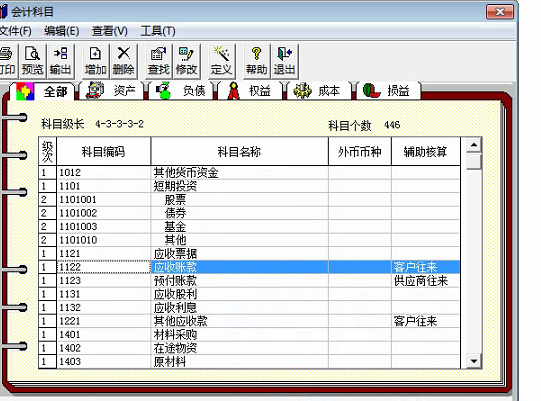Switch to the 负债 liabilities tab
Image resolution: width=541 pixels, height=401 pixels.
pos(181,91)
